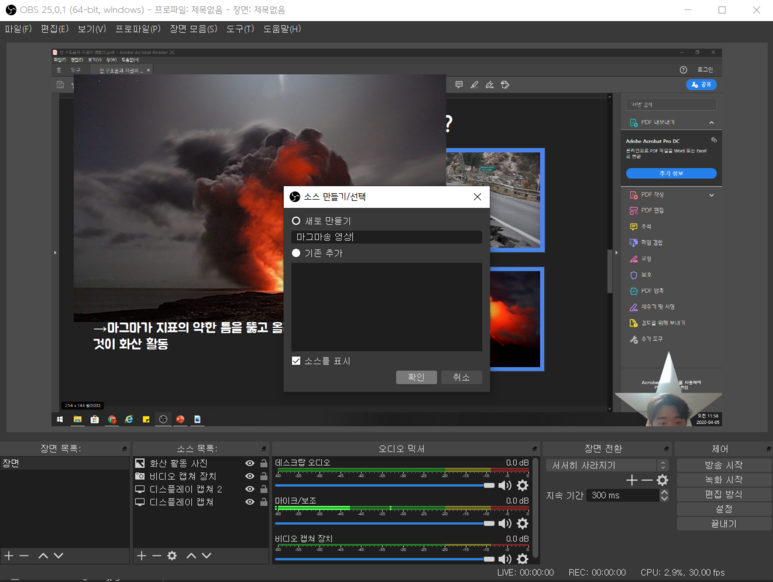This screenshot has height=582, width=773.
Task: Open the 서서히 사라지기 transition dropdown
Action: (x=607, y=465)
